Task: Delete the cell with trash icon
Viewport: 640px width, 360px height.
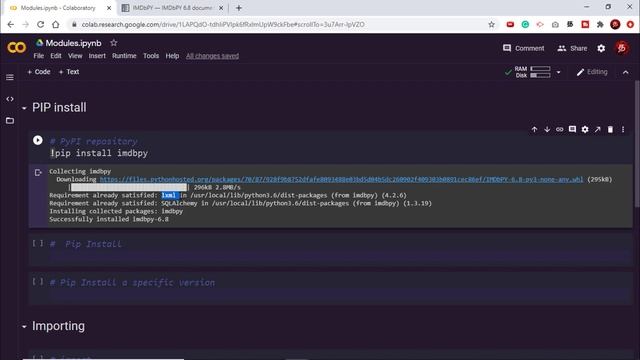Action: tap(610, 129)
